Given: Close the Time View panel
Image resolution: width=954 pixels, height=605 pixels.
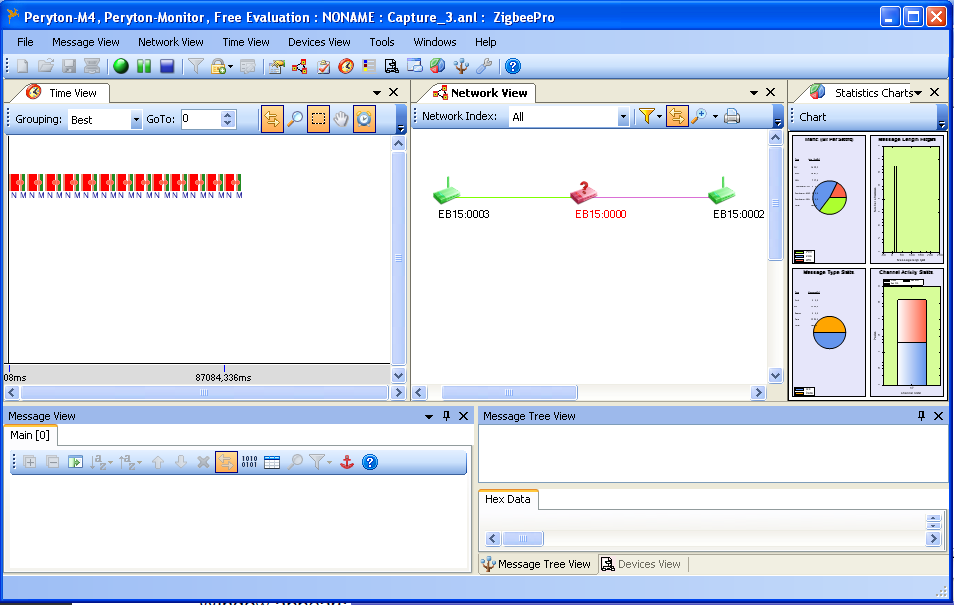Looking at the screenshot, I should [394, 92].
